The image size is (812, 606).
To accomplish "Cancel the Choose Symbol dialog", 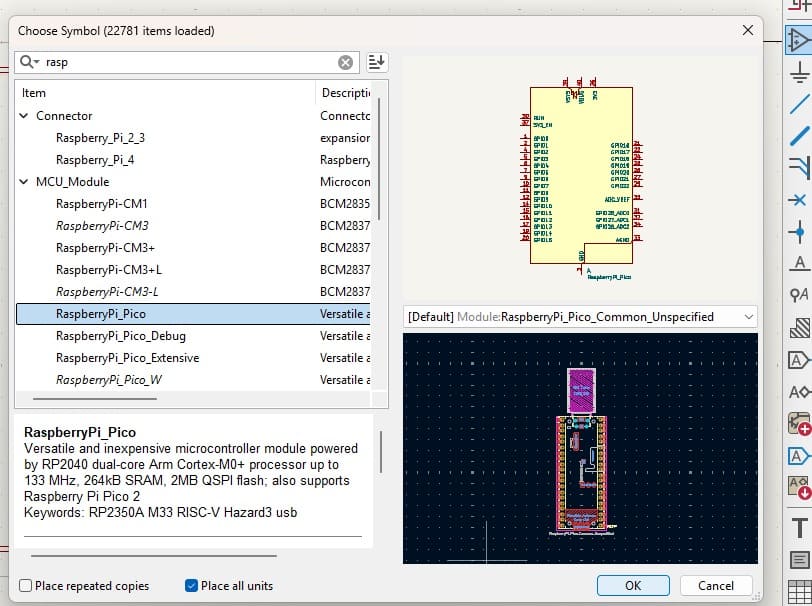I will click(716, 585).
